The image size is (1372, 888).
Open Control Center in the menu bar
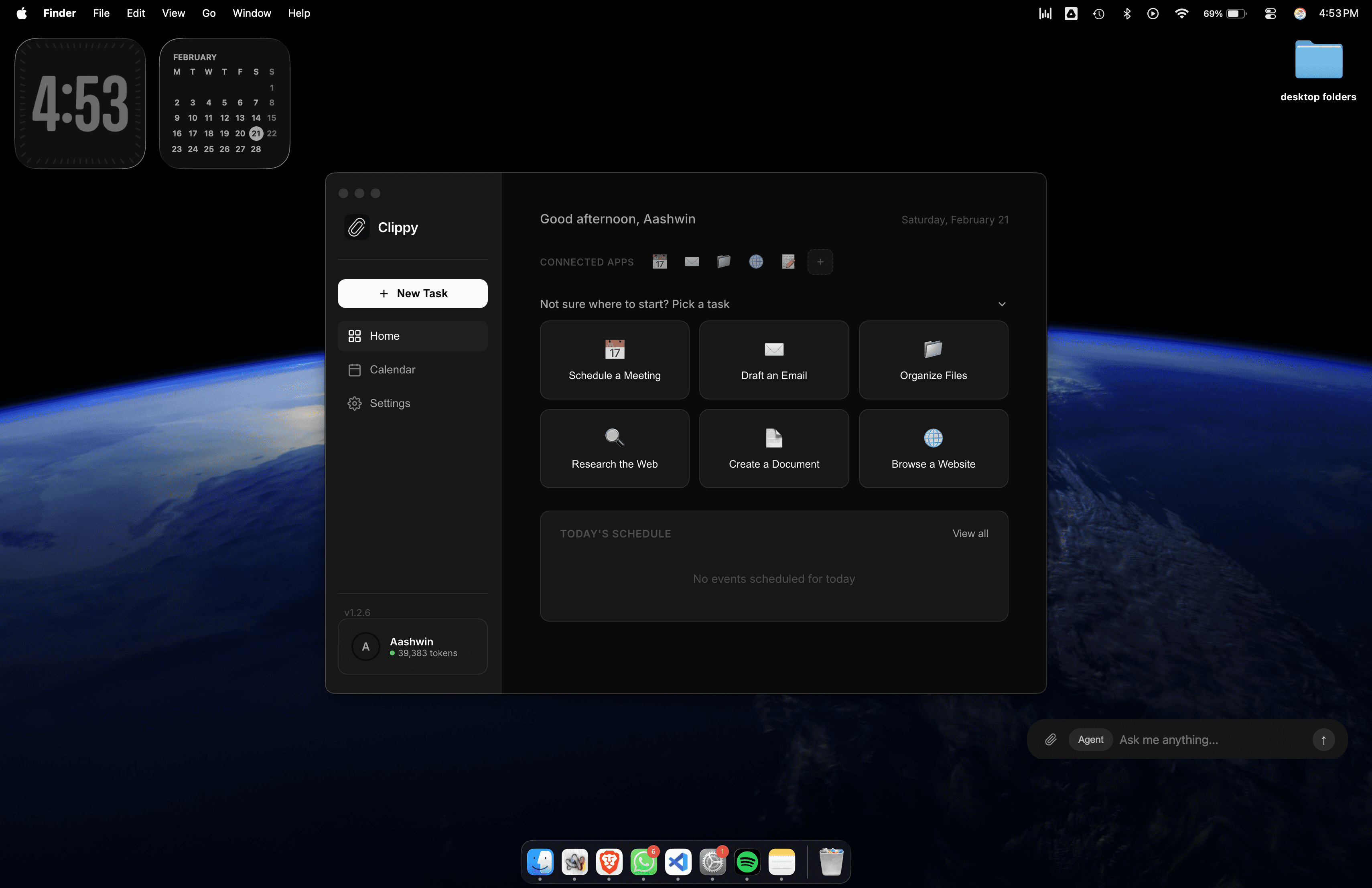click(1271, 13)
